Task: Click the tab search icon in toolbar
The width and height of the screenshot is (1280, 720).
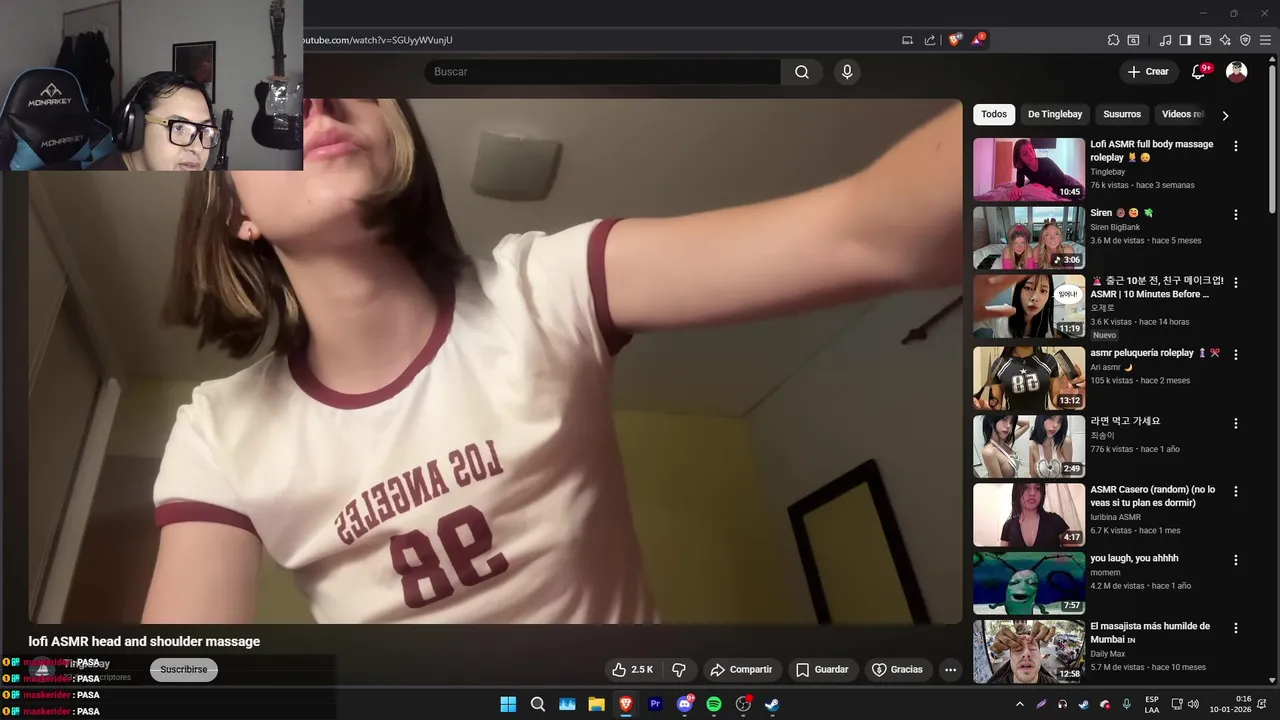Action: pos(1133,40)
